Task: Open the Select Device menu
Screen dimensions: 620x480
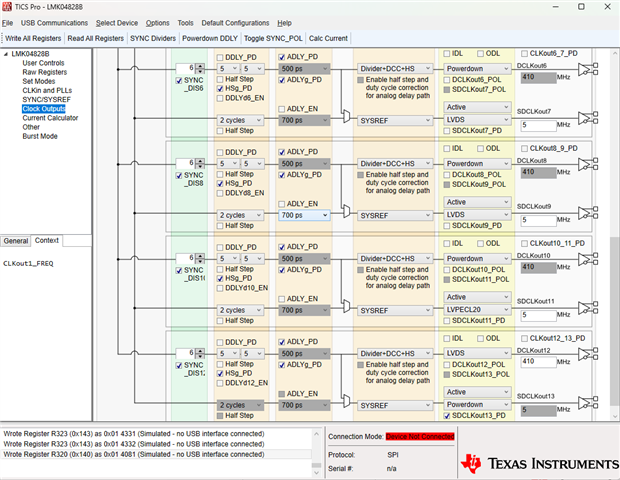Action: (x=117, y=23)
